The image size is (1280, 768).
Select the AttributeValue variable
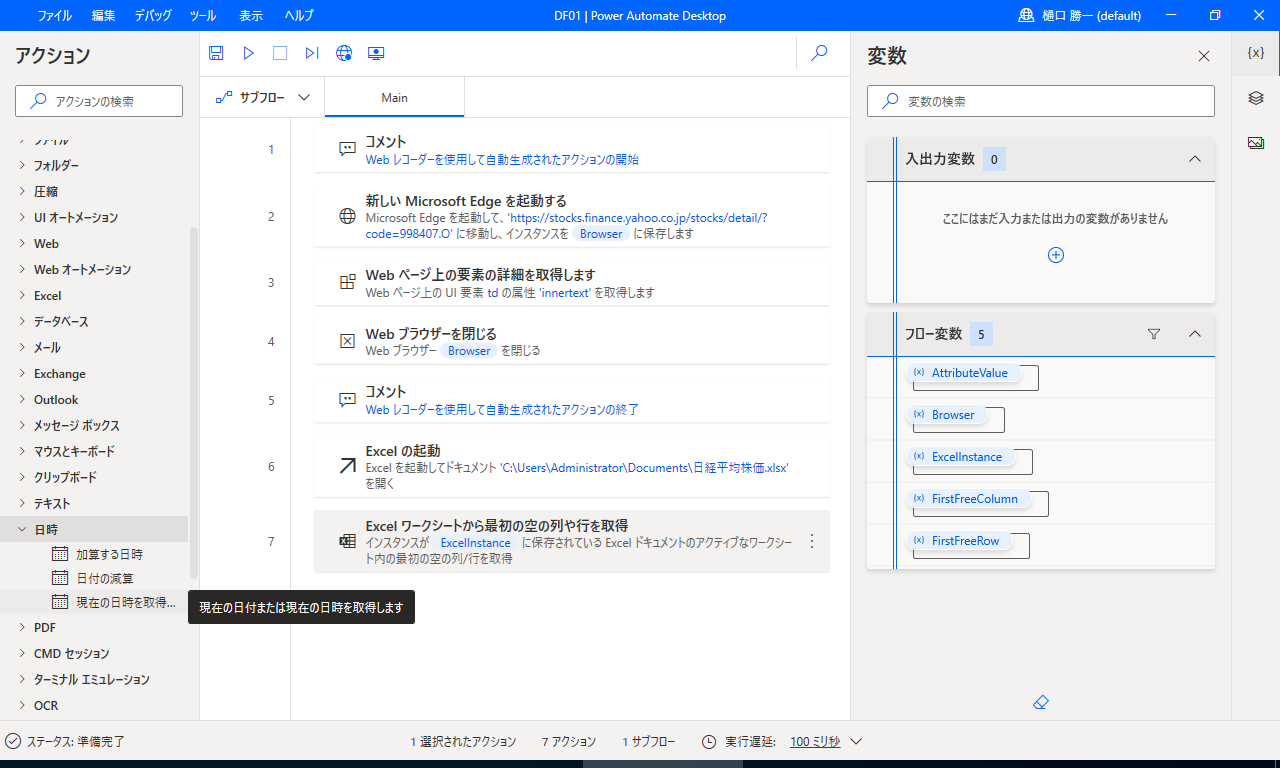[x=964, y=373]
